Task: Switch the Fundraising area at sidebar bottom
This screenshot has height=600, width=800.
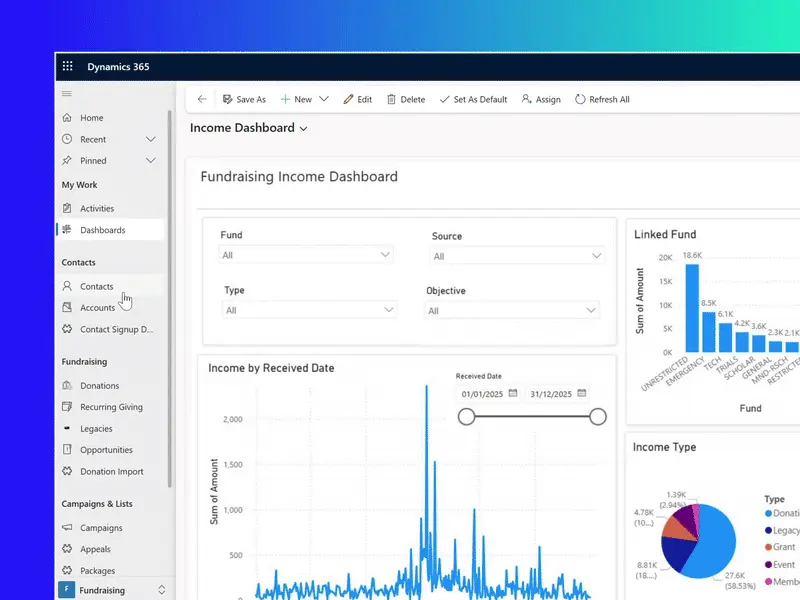Action: tap(110, 590)
